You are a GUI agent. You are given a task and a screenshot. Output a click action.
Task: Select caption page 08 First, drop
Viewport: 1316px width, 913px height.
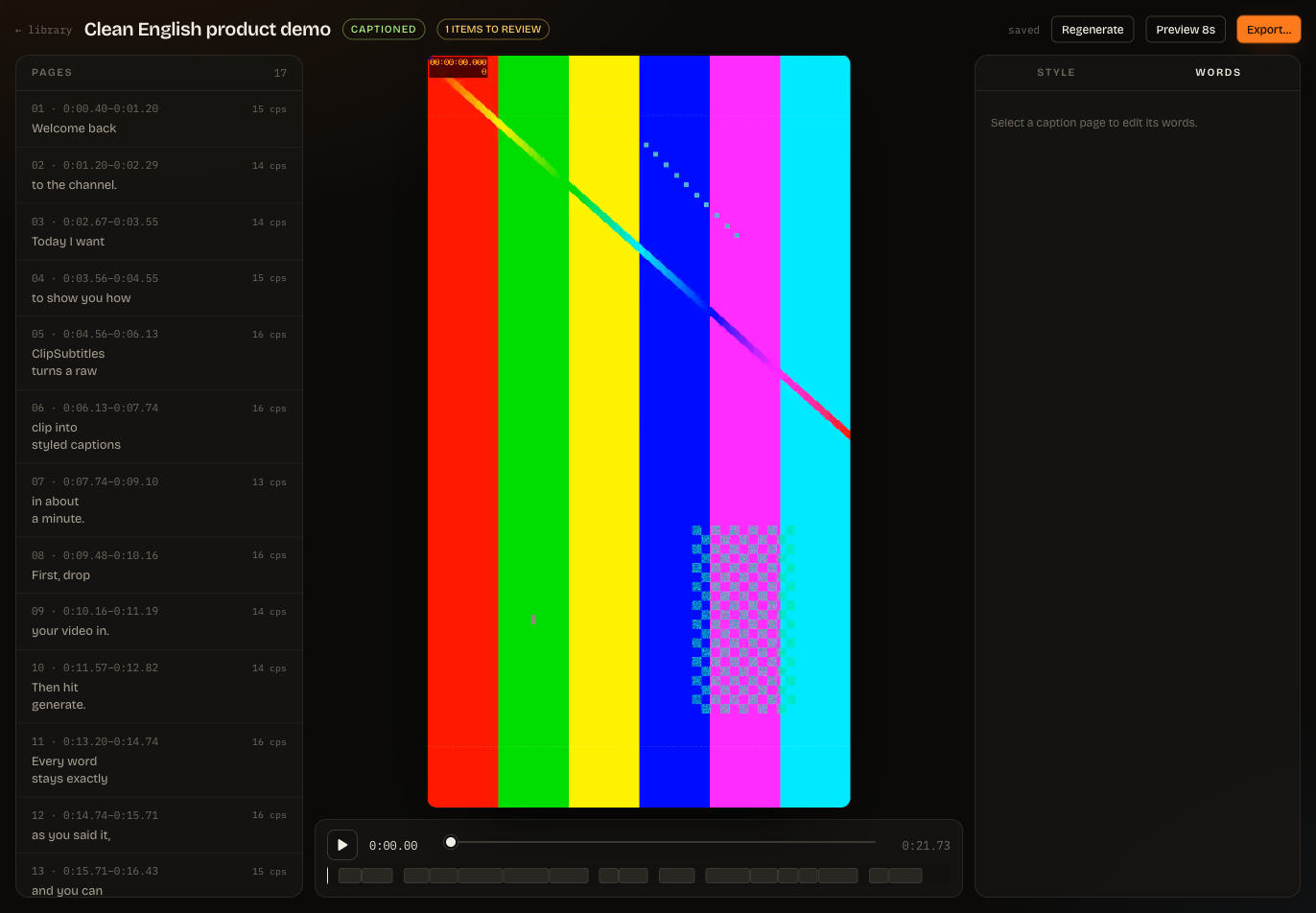pyautogui.click(x=159, y=566)
